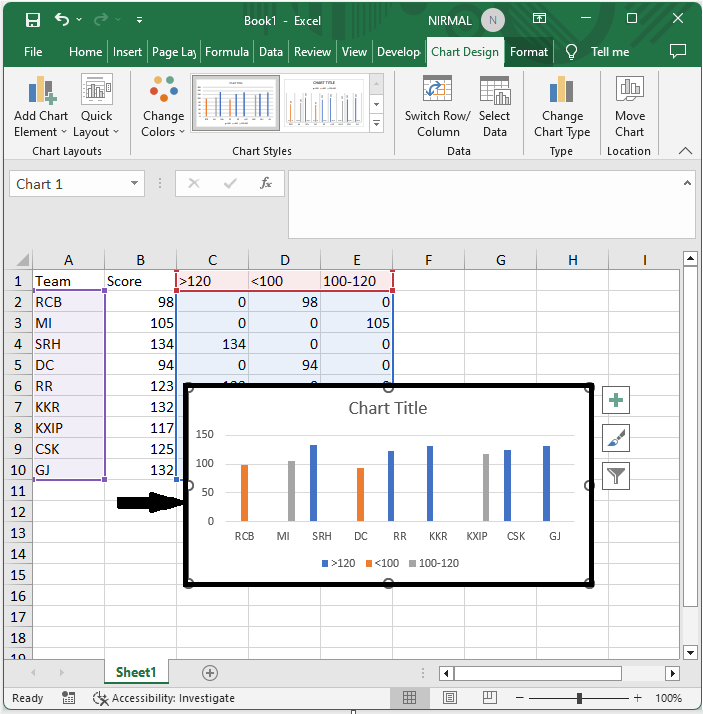This screenshot has height=714, width=703.
Task: Collapse the ribbon with the chevron
Action: click(685, 151)
